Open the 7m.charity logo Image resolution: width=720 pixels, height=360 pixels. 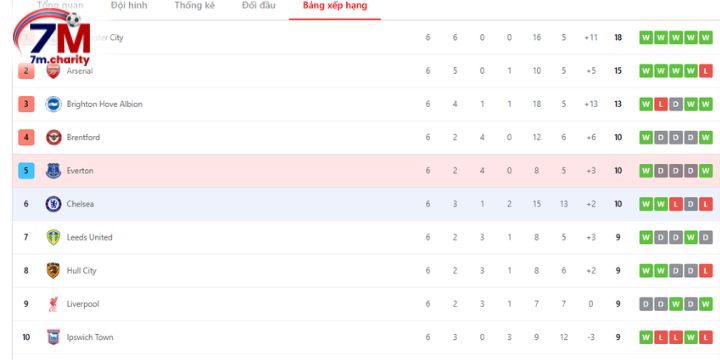click(x=52, y=39)
